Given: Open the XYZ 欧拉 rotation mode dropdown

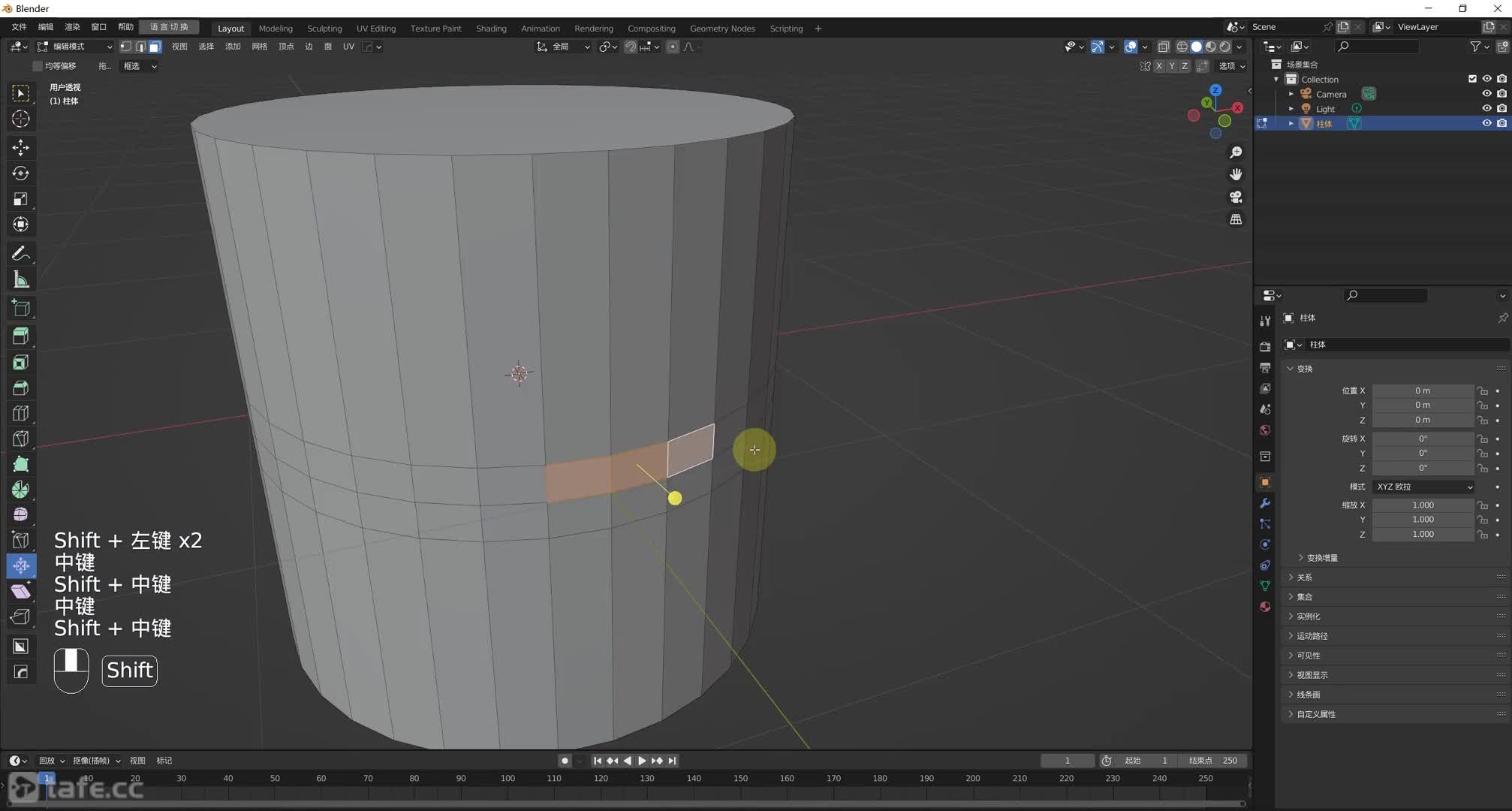Looking at the screenshot, I should tap(1424, 487).
